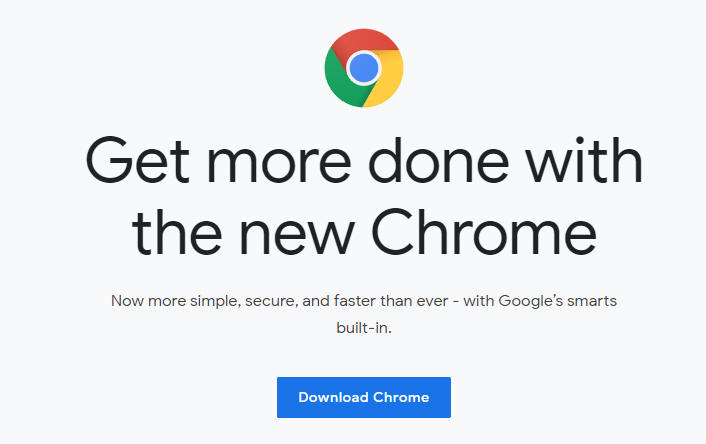This screenshot has height=444, width=706.
Task: Click the word "Now" in the subtitle
Action: pyautogui.click(x=127, y=301)
